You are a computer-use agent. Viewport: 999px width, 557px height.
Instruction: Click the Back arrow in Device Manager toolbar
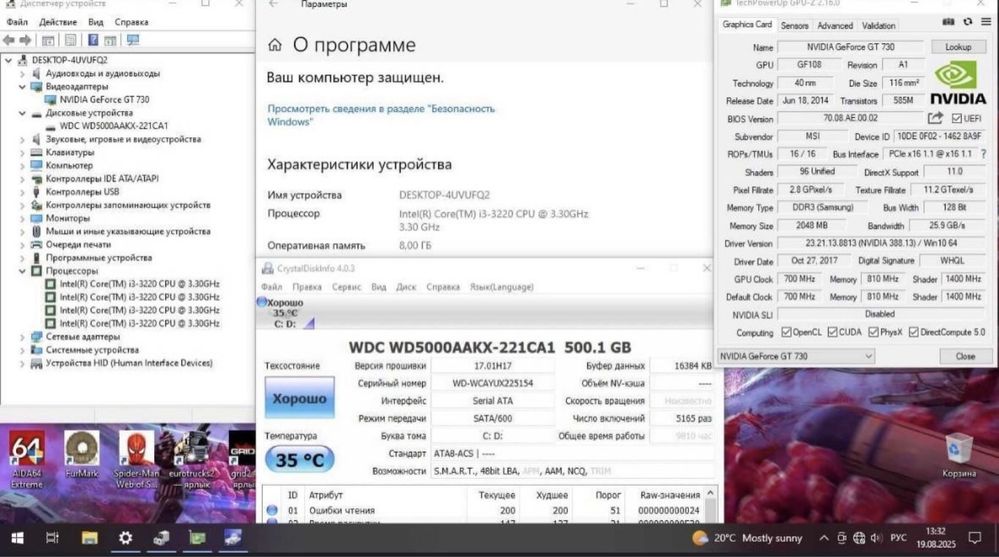click(x=9, y=40)
